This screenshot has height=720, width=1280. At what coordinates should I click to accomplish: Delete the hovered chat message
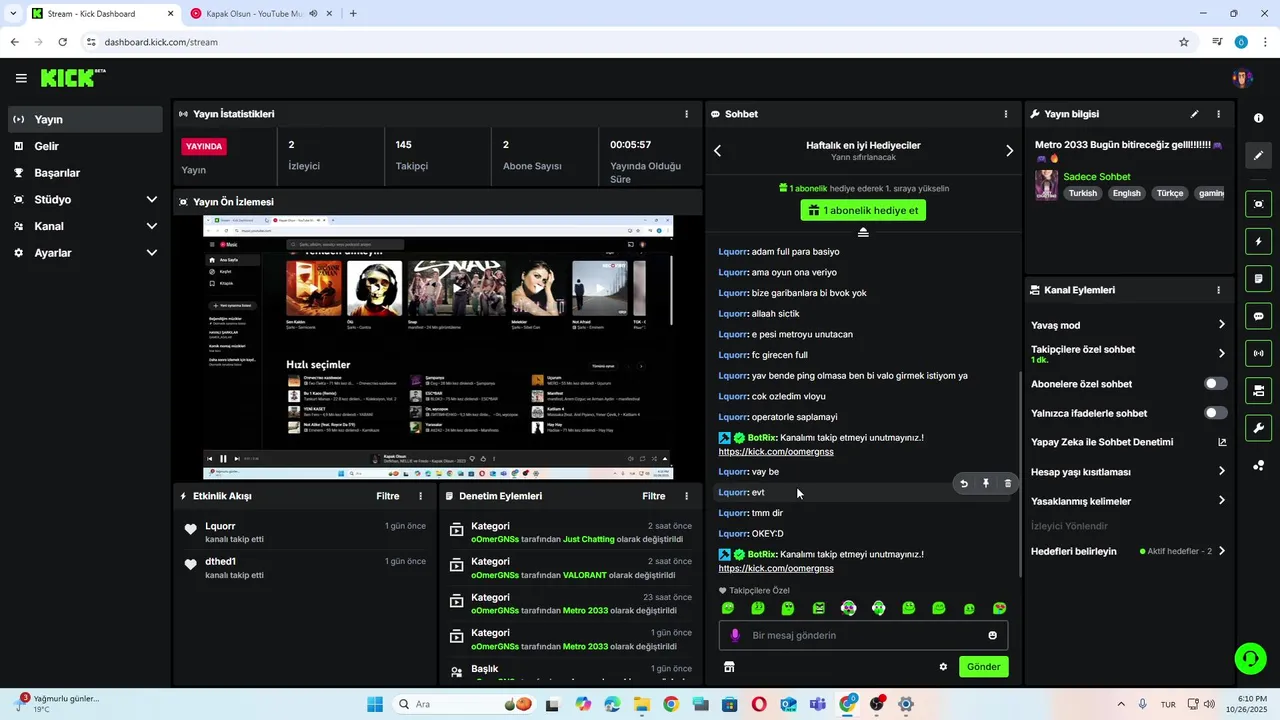(1007, 484)
